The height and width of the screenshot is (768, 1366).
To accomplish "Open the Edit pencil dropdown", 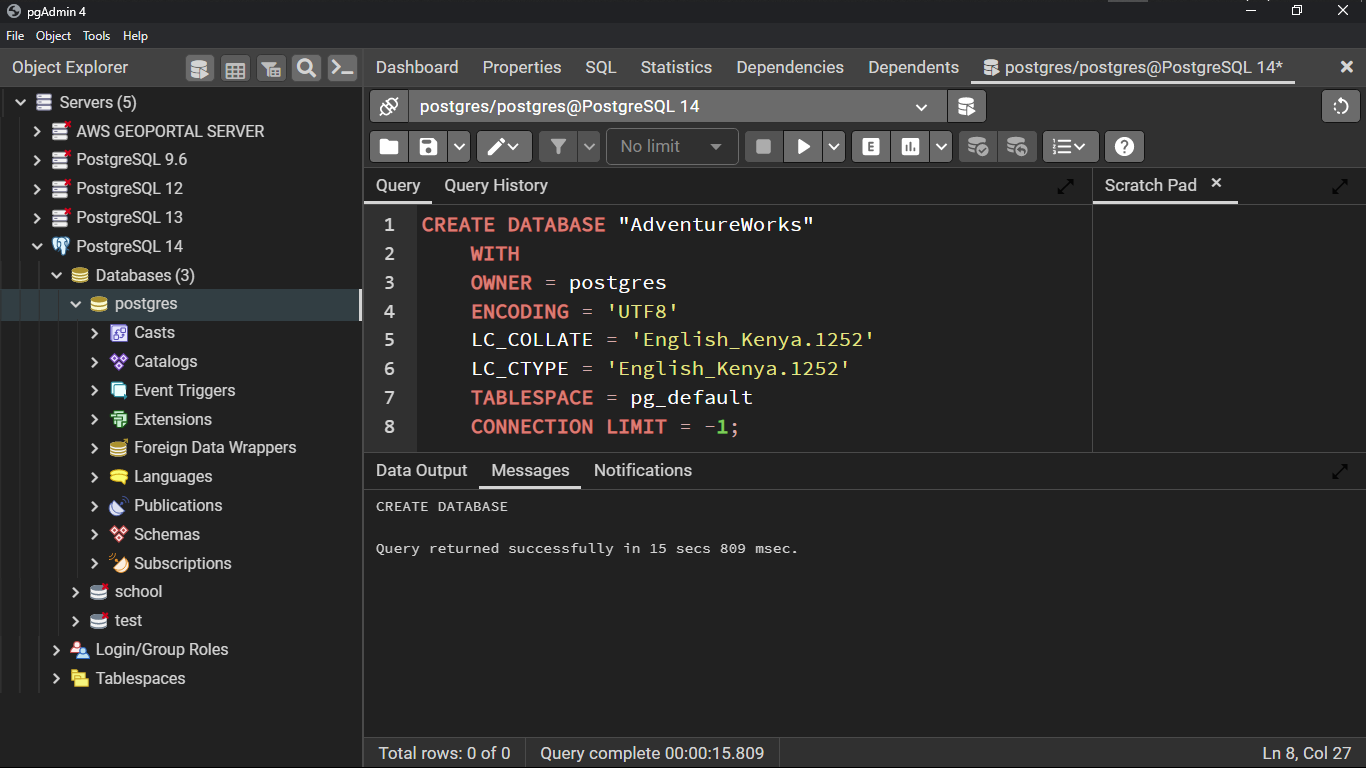I will tap(504, 147).
